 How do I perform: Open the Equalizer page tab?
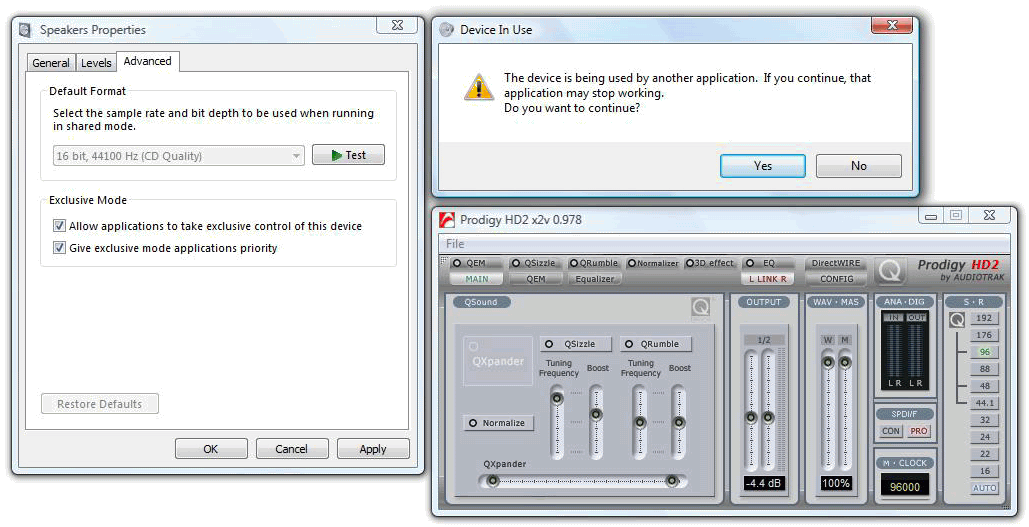pos(595,279)
